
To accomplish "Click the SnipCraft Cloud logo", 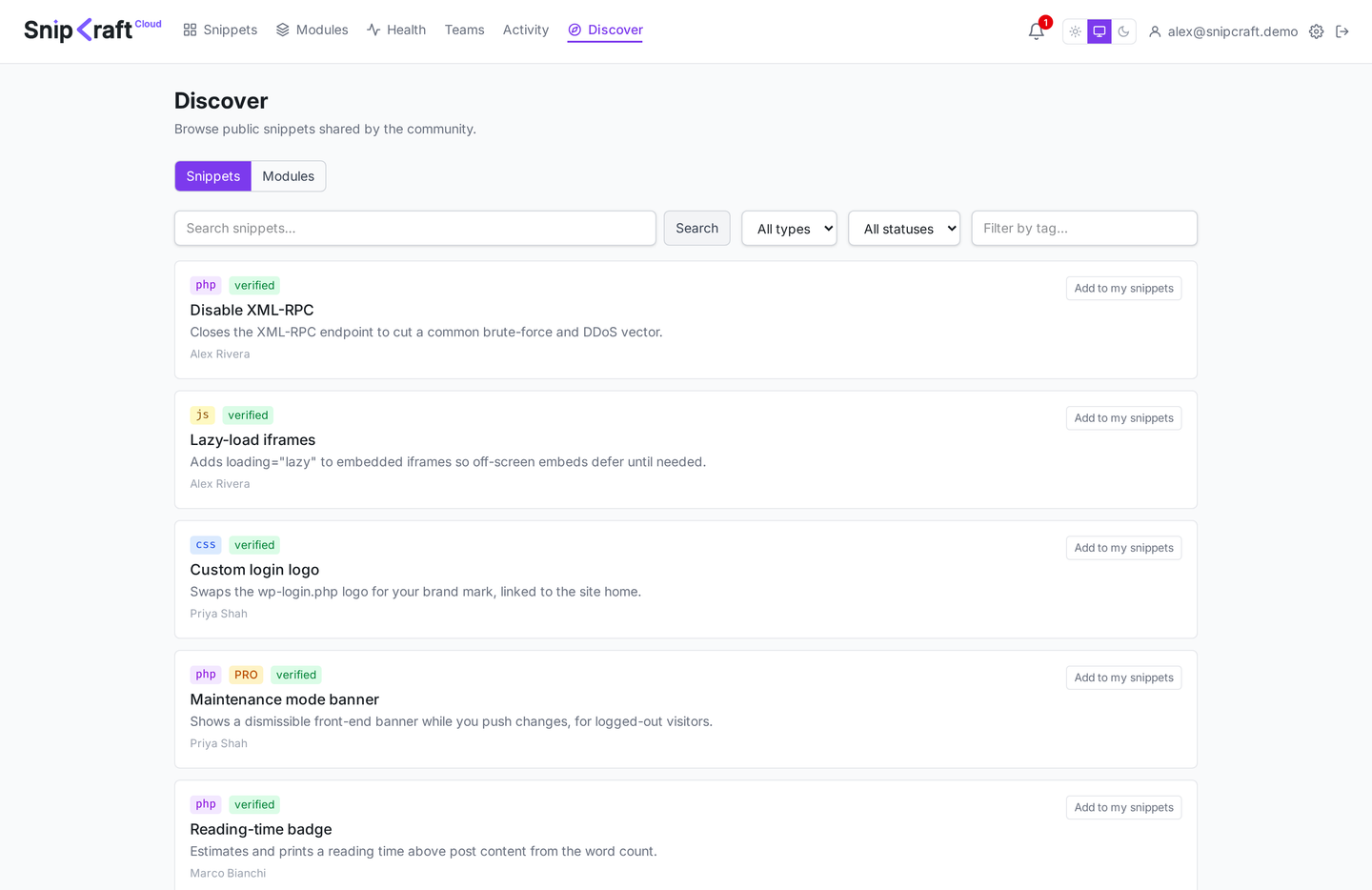I will coord(92,30).
